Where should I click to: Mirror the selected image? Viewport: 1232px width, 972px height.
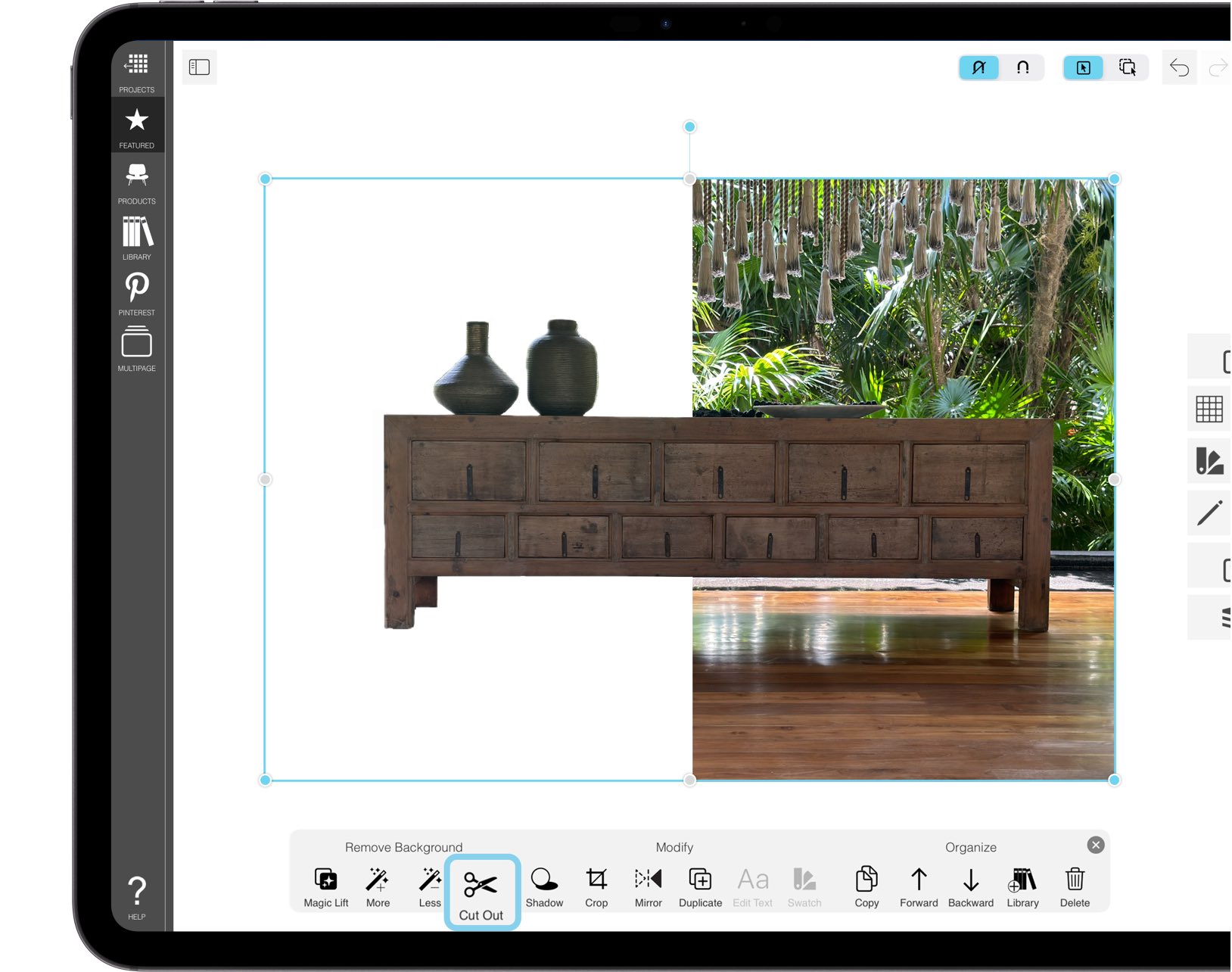(648, 880)
